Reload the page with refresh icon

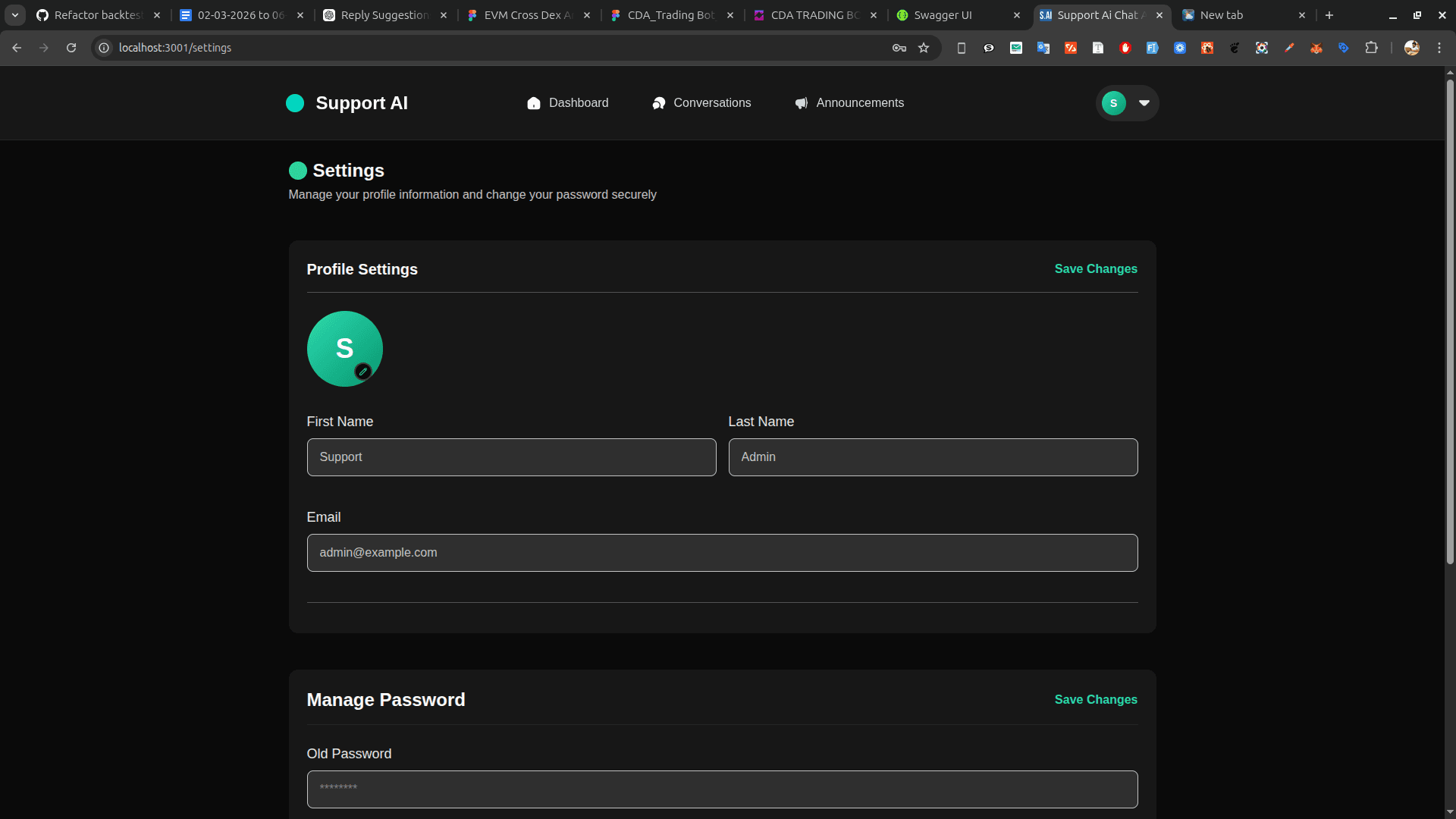coord(71,48)
